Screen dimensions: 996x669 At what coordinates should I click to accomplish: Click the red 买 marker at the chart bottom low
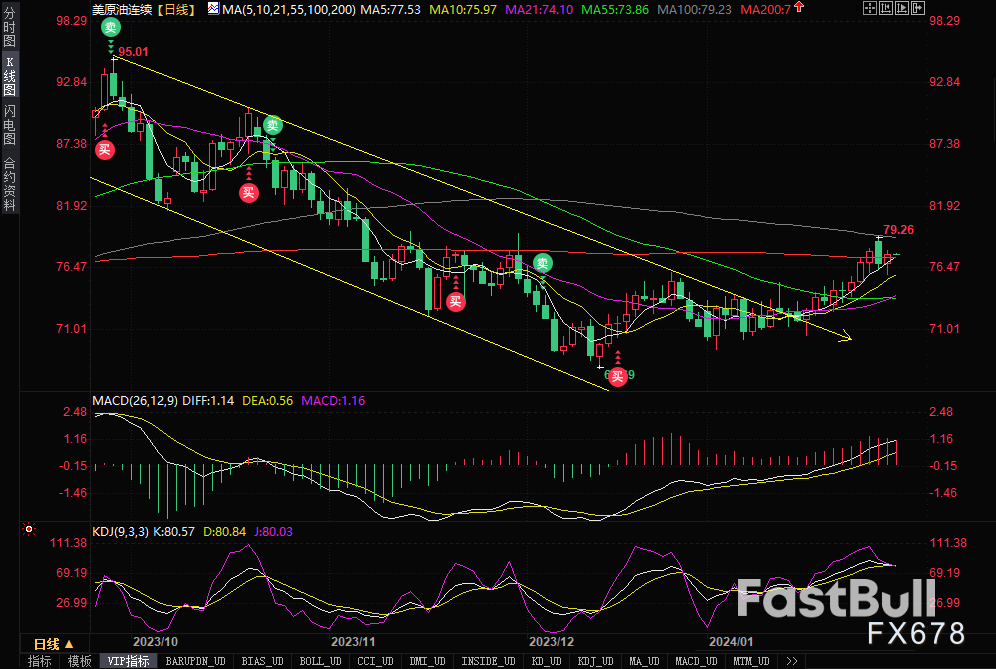click(618, 376)
